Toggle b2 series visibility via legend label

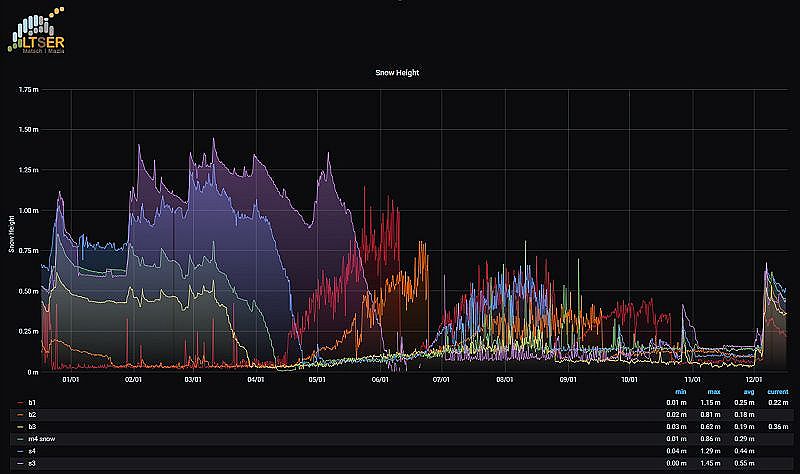coord(32,414)
